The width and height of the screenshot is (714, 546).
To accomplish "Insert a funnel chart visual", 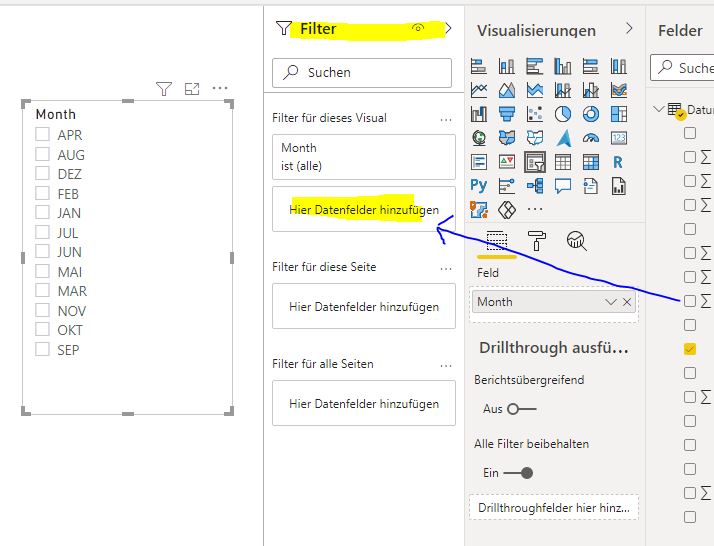I will click(507, 114).
